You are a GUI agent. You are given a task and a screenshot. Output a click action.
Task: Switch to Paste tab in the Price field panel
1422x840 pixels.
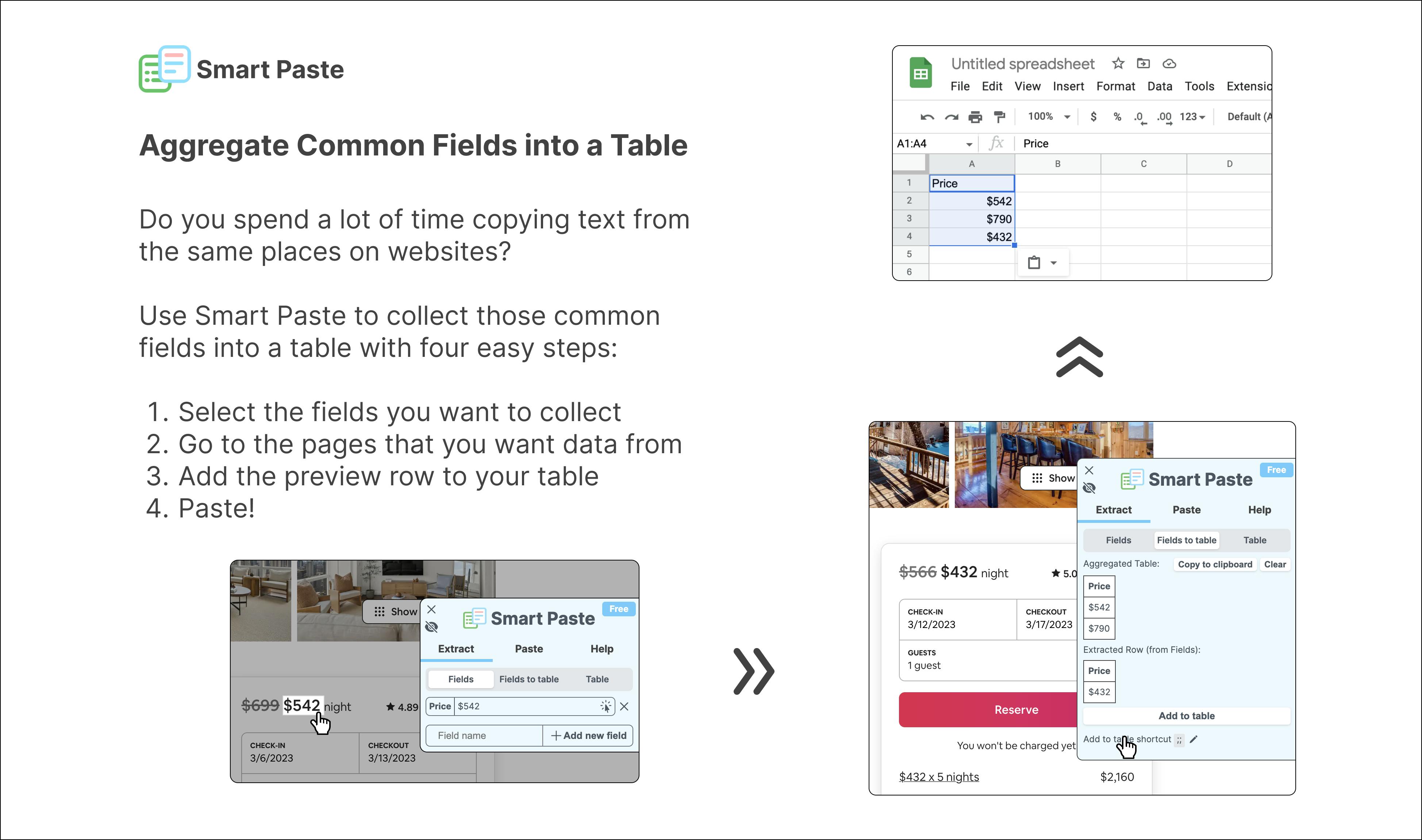[x=529, y=649]
